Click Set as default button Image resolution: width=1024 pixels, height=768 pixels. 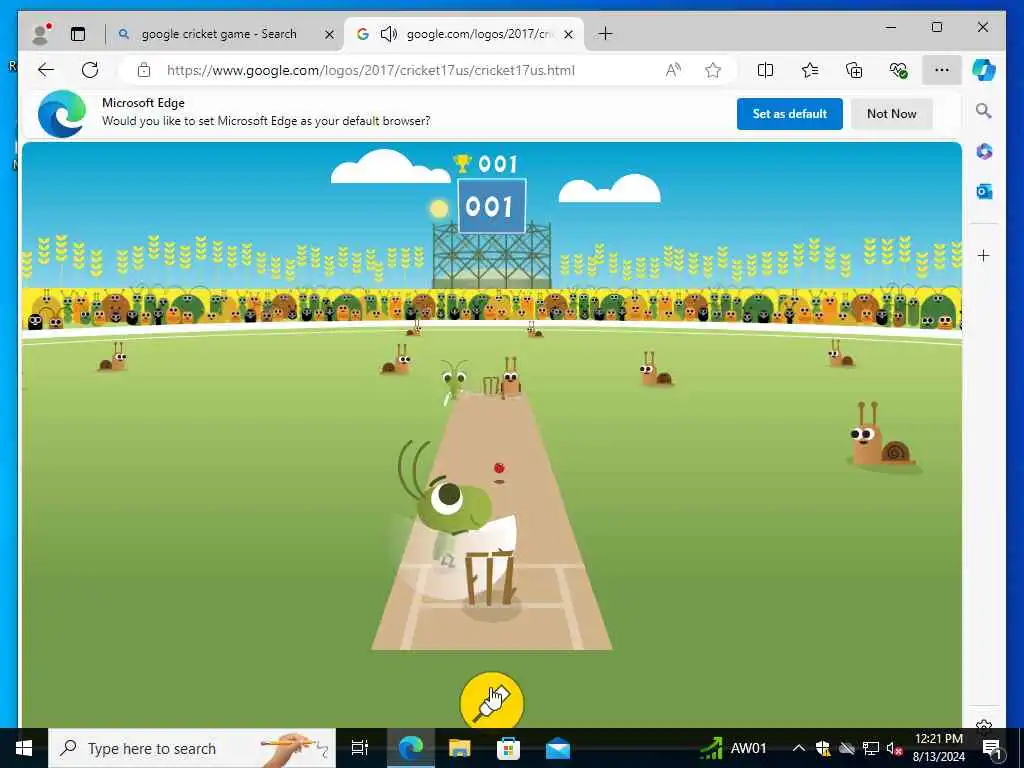tap(790, 114)
